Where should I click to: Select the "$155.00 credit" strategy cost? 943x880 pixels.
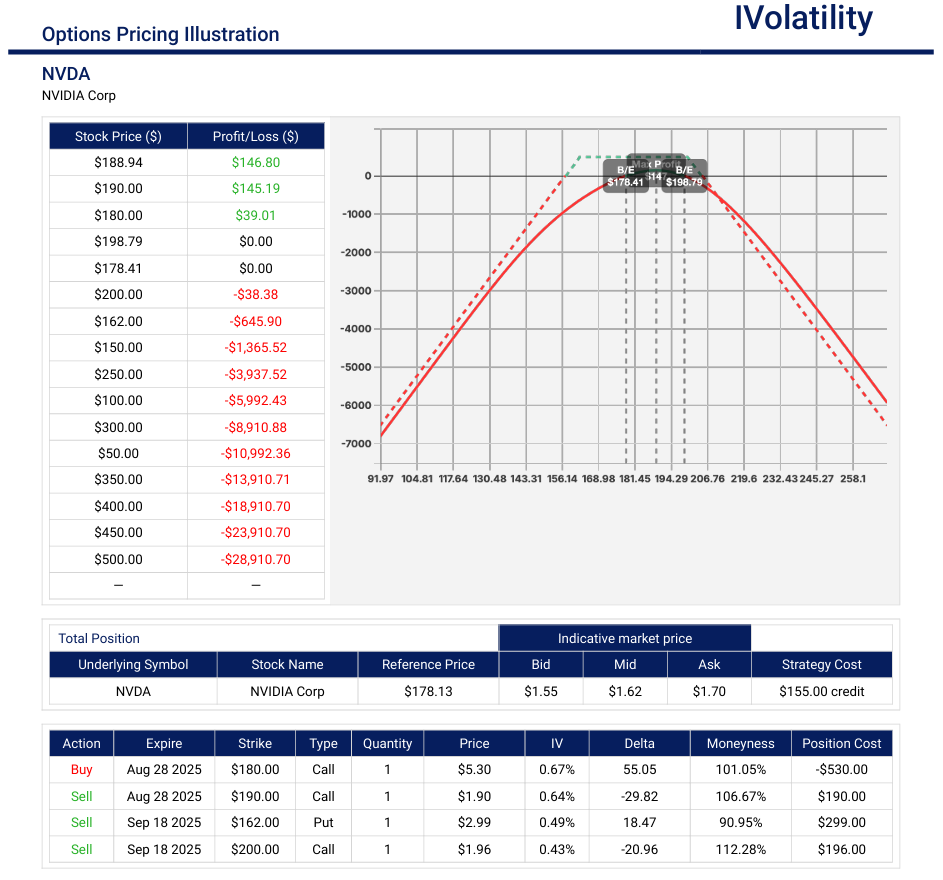pos(822,692)
